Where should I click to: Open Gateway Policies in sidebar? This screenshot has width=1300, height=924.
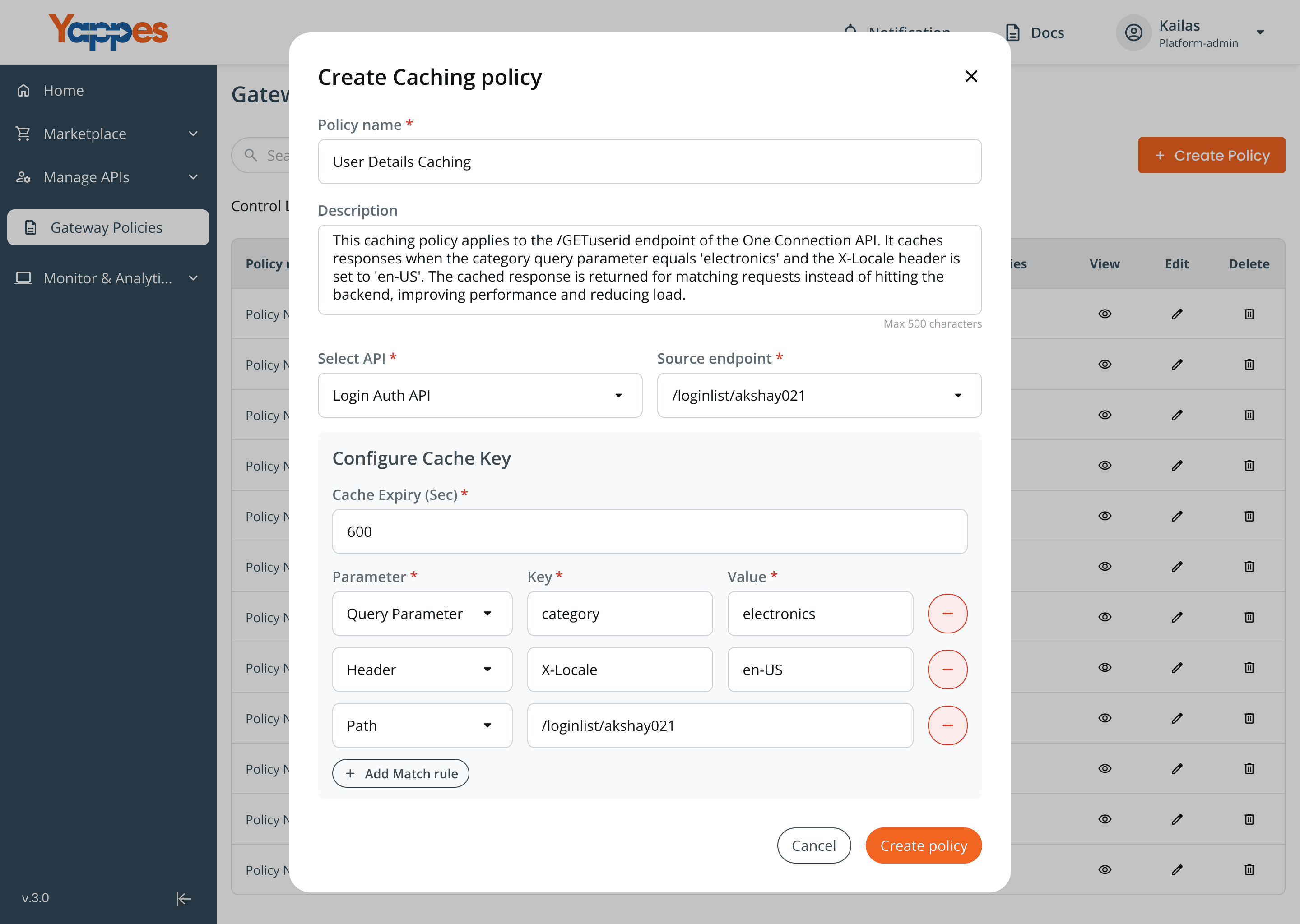[x=108, y=227]
